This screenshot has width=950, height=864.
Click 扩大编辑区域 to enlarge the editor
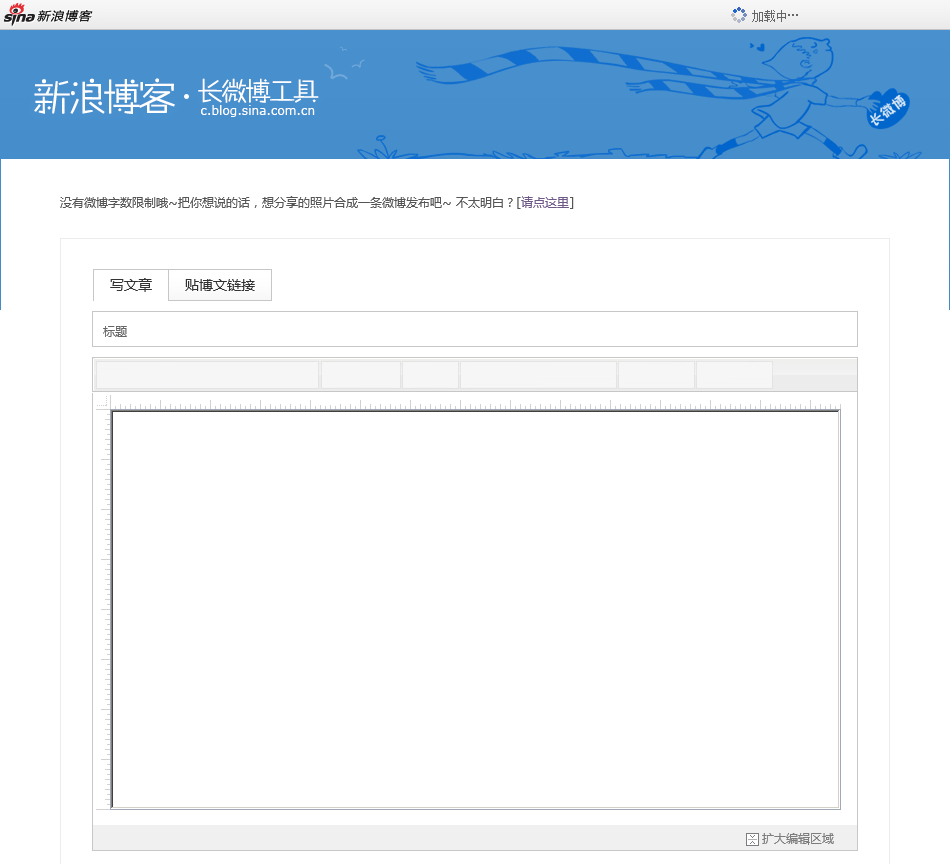[x=790, y=839]
